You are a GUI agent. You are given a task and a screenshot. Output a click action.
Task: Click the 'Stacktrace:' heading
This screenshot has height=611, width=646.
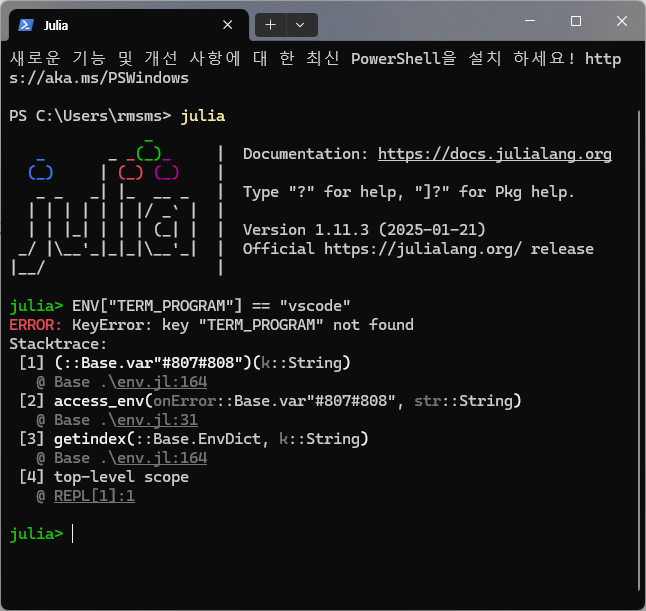[58, 344]
